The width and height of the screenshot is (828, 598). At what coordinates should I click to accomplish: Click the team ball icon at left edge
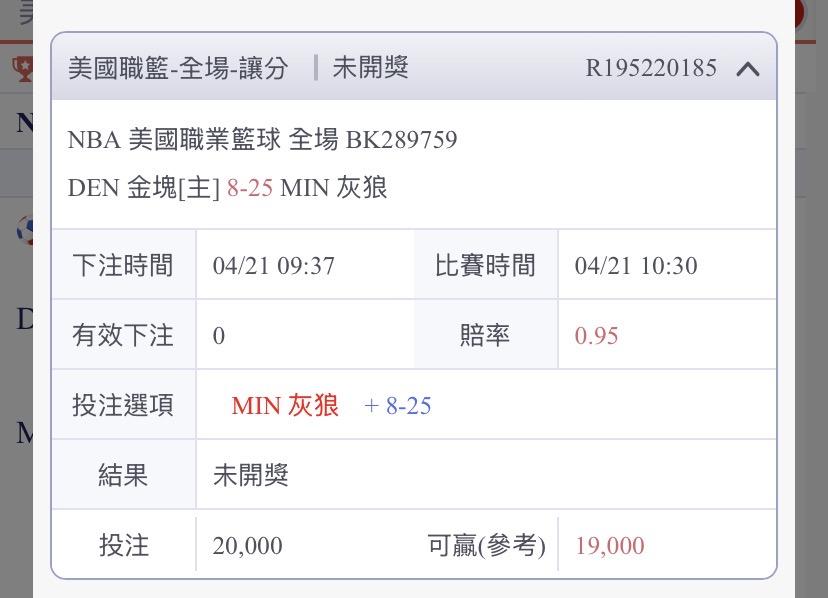coord(24,231)
